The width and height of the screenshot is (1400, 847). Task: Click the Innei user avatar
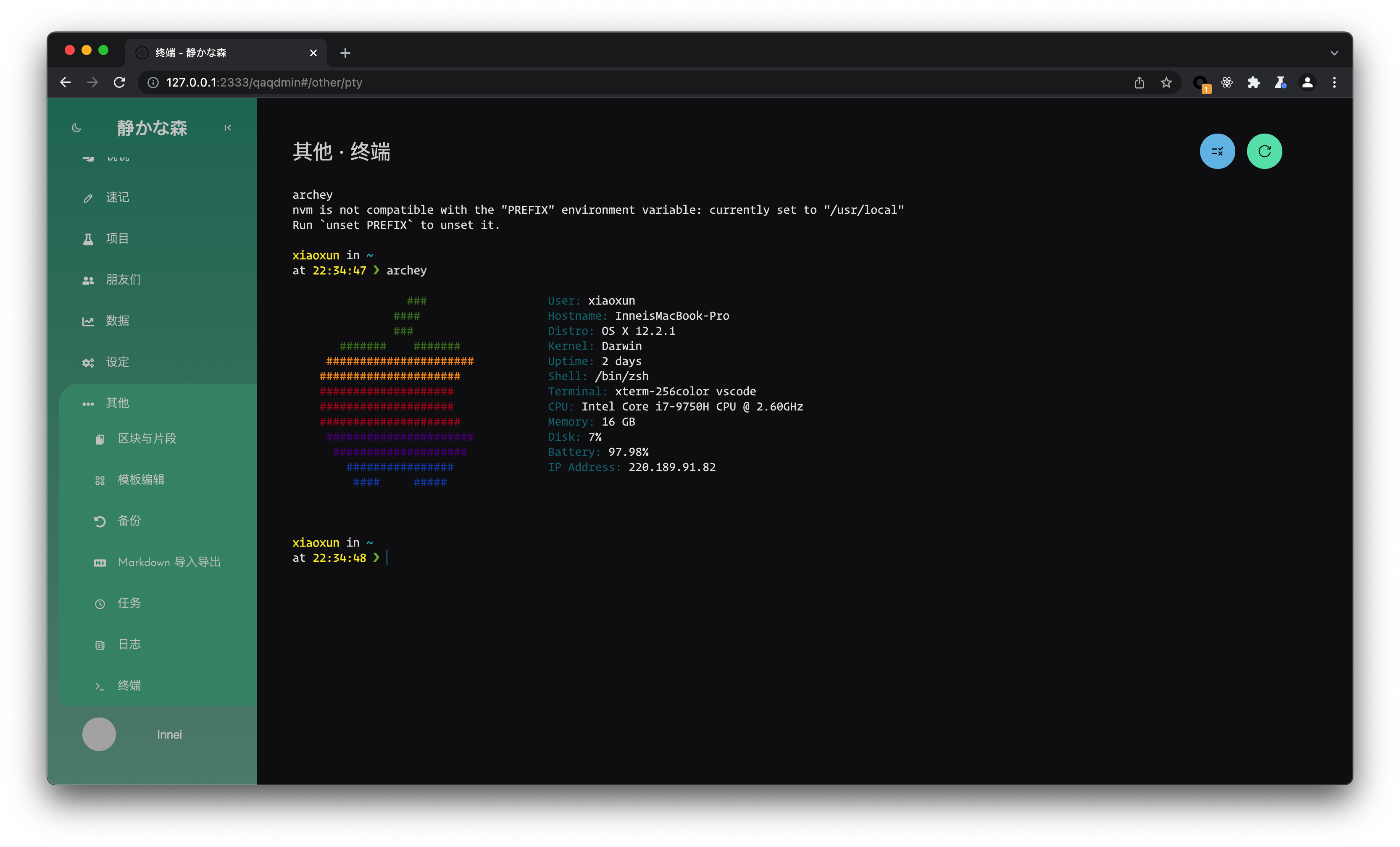[x=99, y=734]
